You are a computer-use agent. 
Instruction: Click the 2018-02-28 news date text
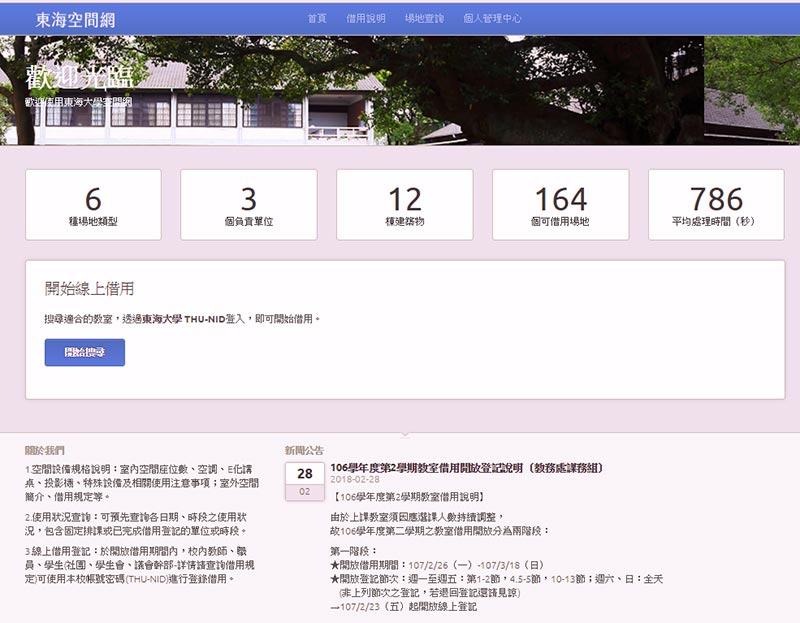pyautogui.click(x=355, y=480)
